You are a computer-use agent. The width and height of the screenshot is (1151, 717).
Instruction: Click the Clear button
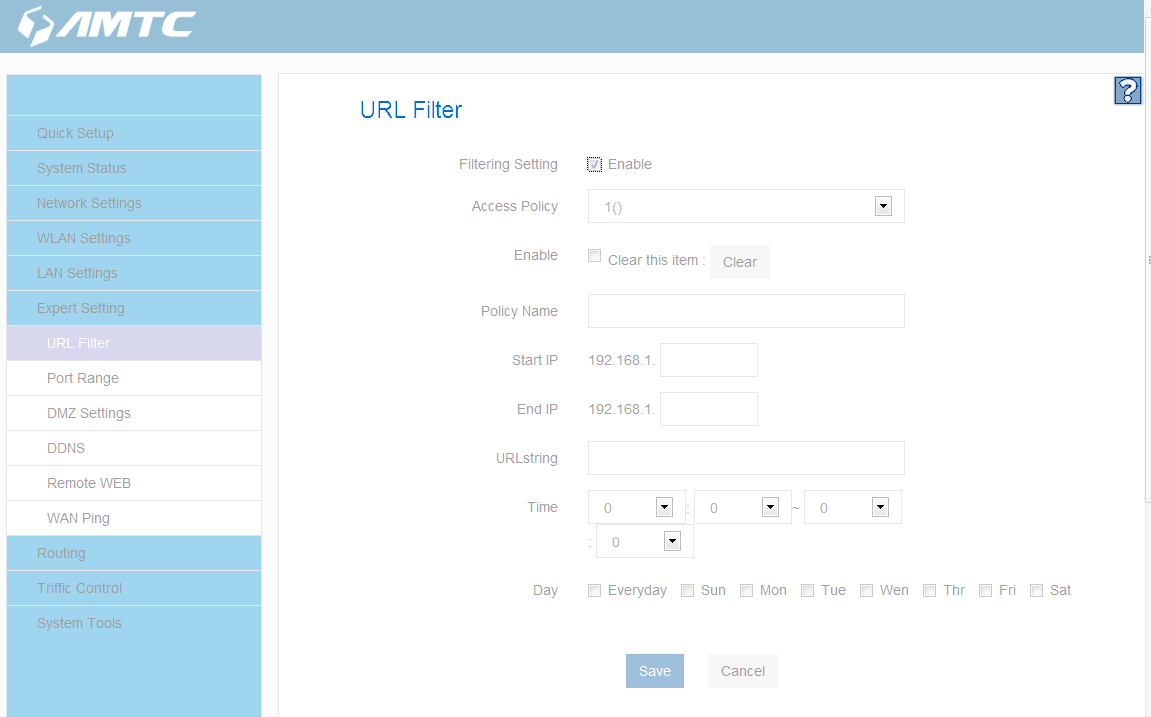click(740, 262)
